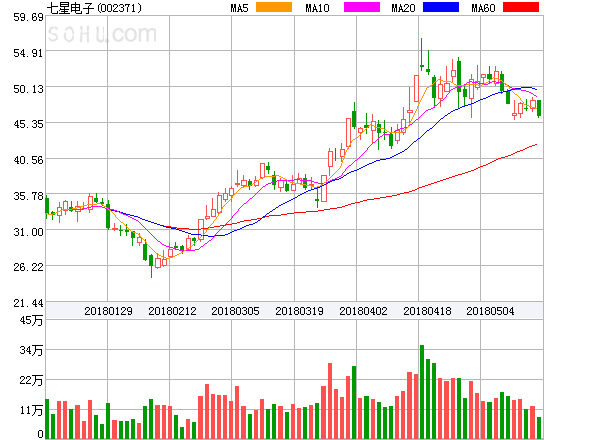Click the 21.44 price axis label
Image resolution: width=600 pixels, height=440 pixels.
pyautogui.click(x=28, y=303)
